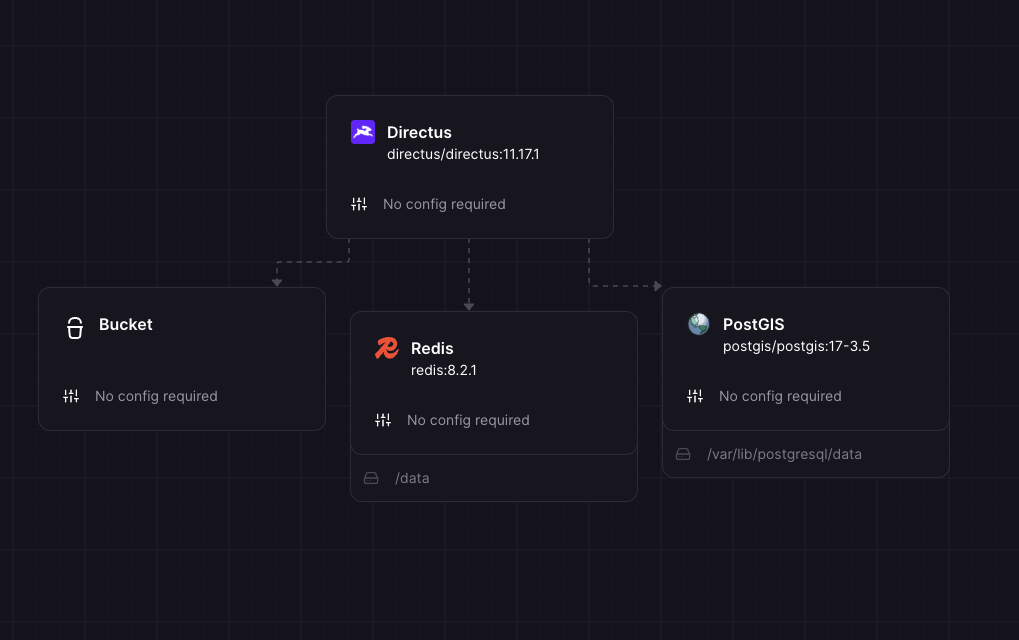Select the Bucket service card

pos(181,358)
